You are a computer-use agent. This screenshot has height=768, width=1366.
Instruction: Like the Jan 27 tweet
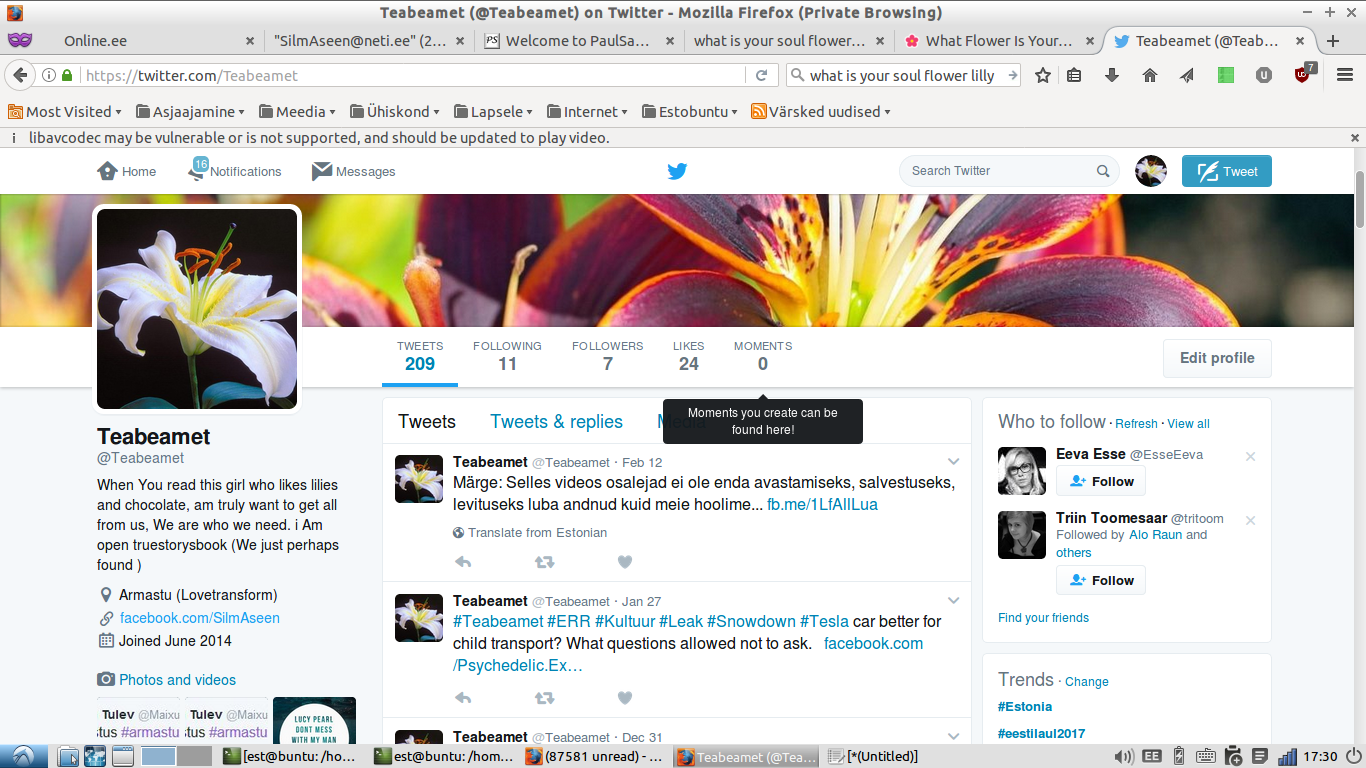pos(625,698)
